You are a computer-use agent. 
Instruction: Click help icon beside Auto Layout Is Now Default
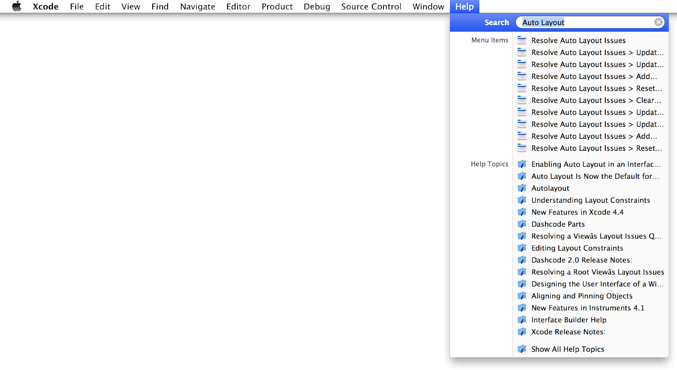point(522,176)
